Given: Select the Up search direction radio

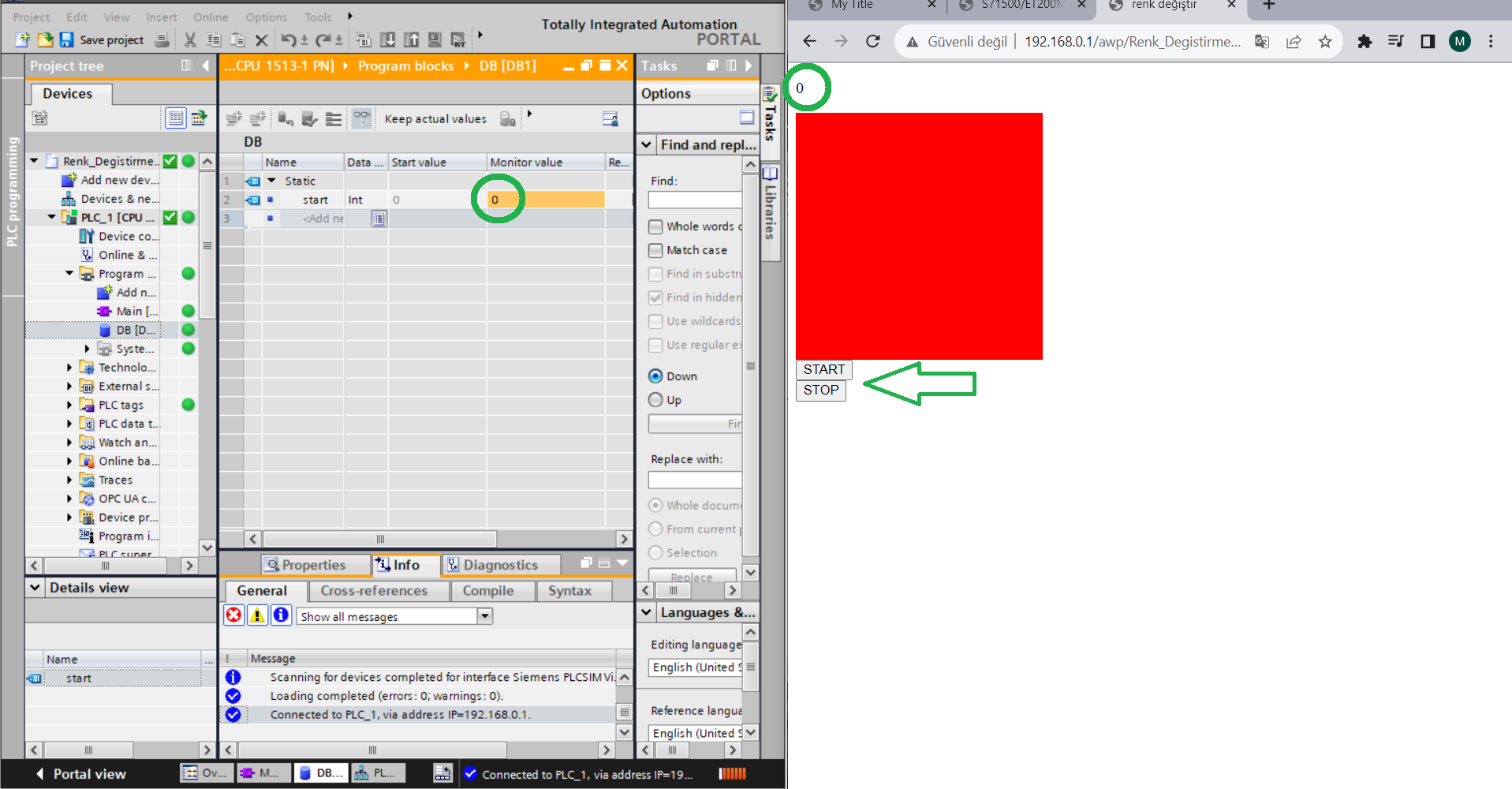Looking at the screenshot, I should click(655, 400).
